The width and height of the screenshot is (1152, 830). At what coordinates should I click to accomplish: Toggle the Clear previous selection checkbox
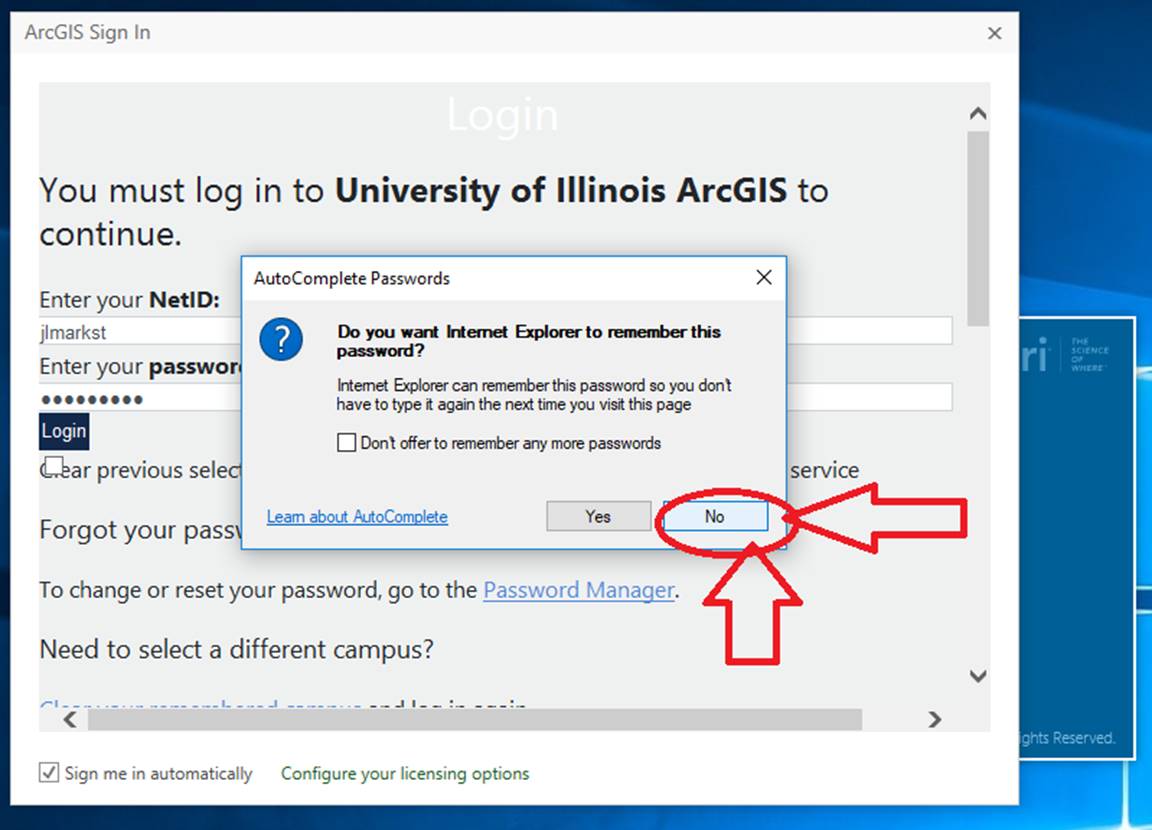(54, 465)
